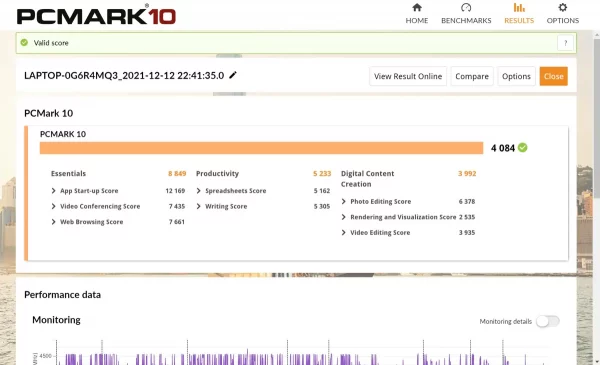Expand Video Conferencing Score details
Image resolution: width=600 pixels, height=365 pixels.
click(x=53, y=206)
